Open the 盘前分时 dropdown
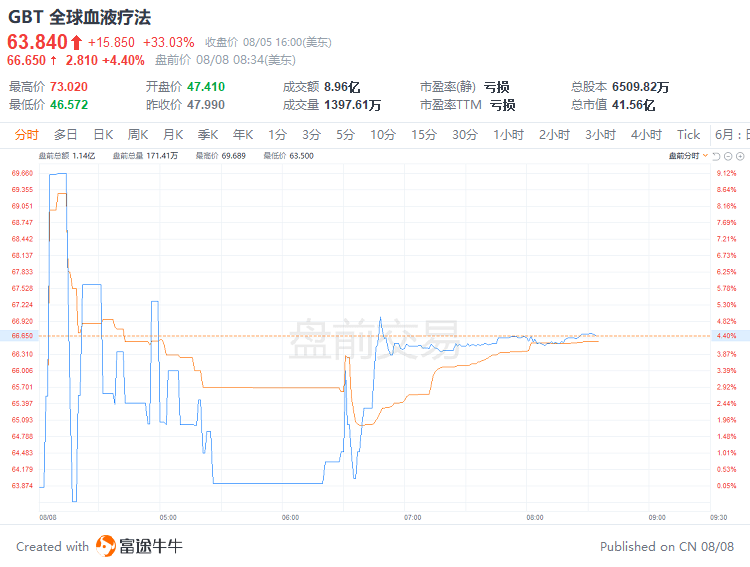The height and width of the screenshot is (567, 750). click(688, 156)
